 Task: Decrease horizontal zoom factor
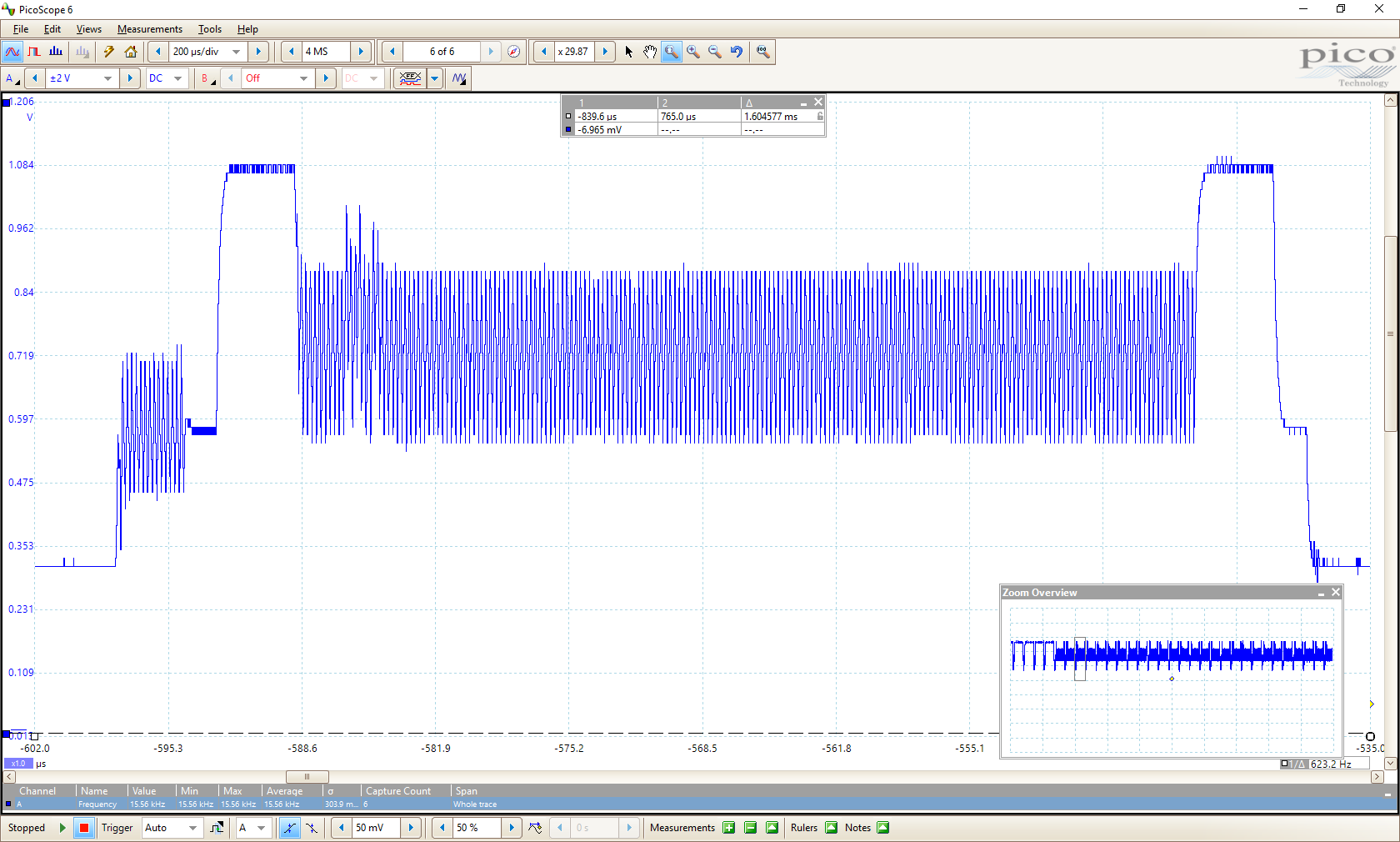544,52
